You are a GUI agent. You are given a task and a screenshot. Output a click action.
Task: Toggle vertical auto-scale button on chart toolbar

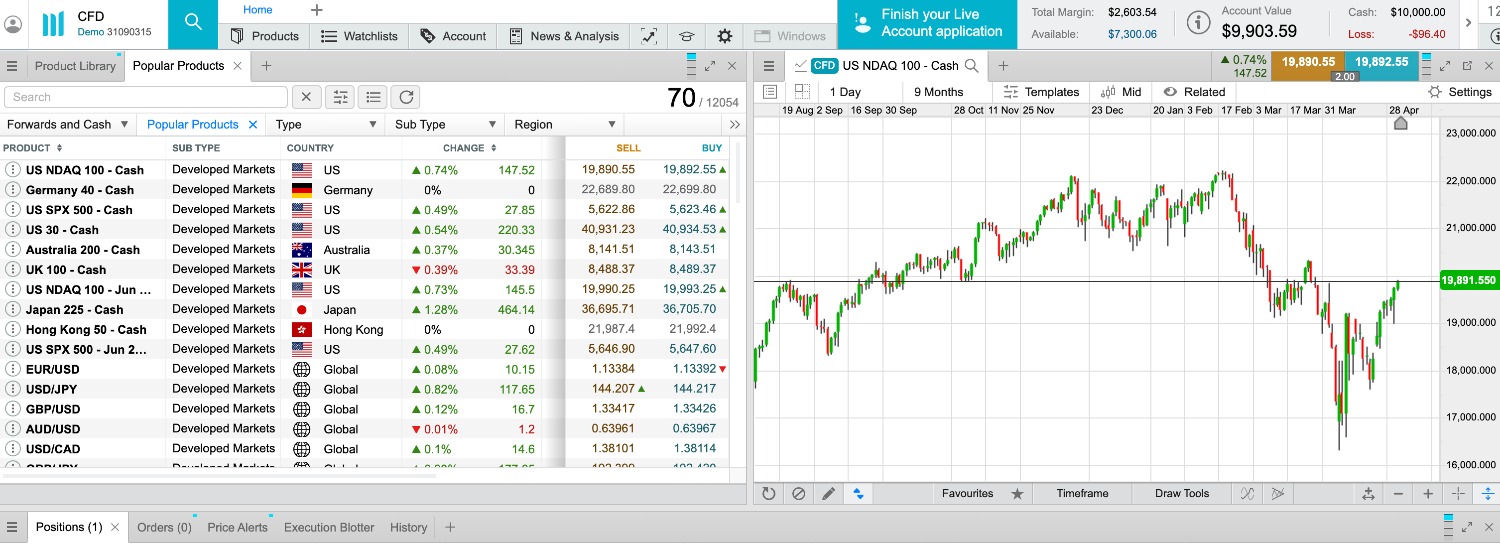1488,494
